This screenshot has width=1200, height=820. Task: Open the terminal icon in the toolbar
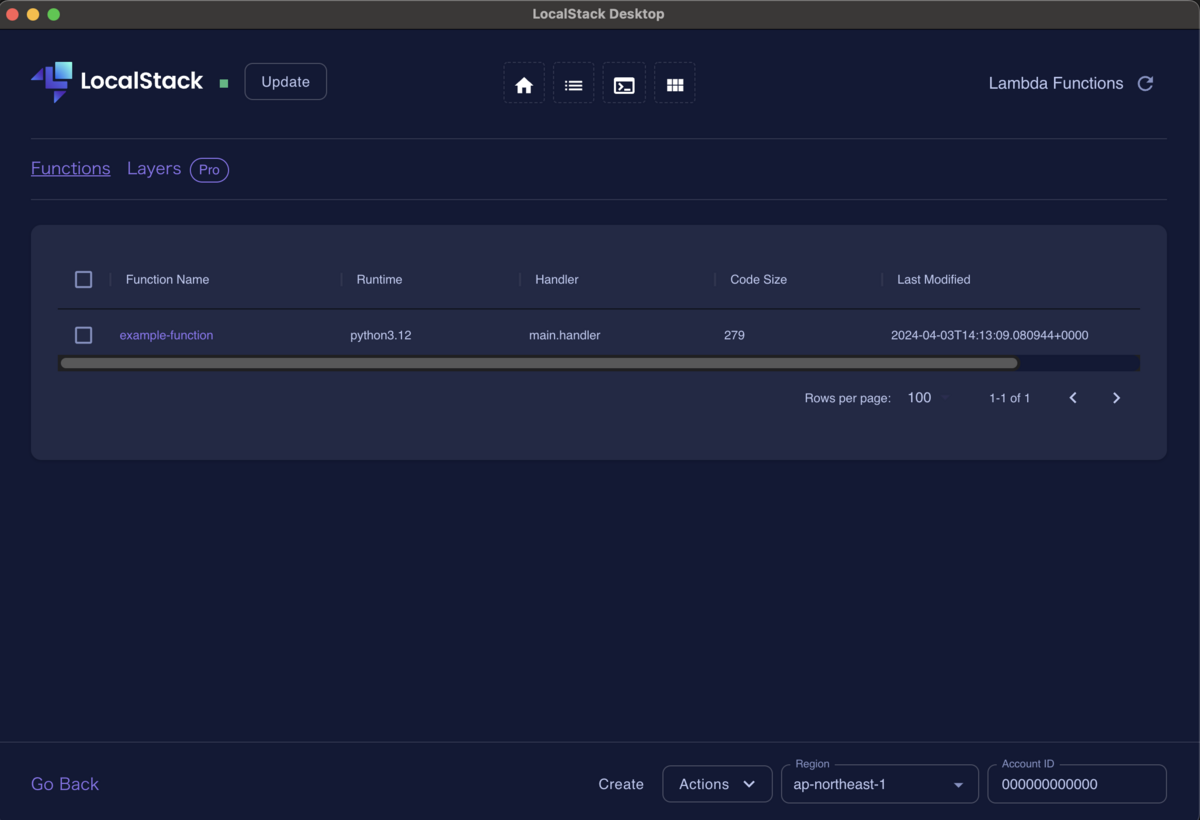tap(624, 82)
